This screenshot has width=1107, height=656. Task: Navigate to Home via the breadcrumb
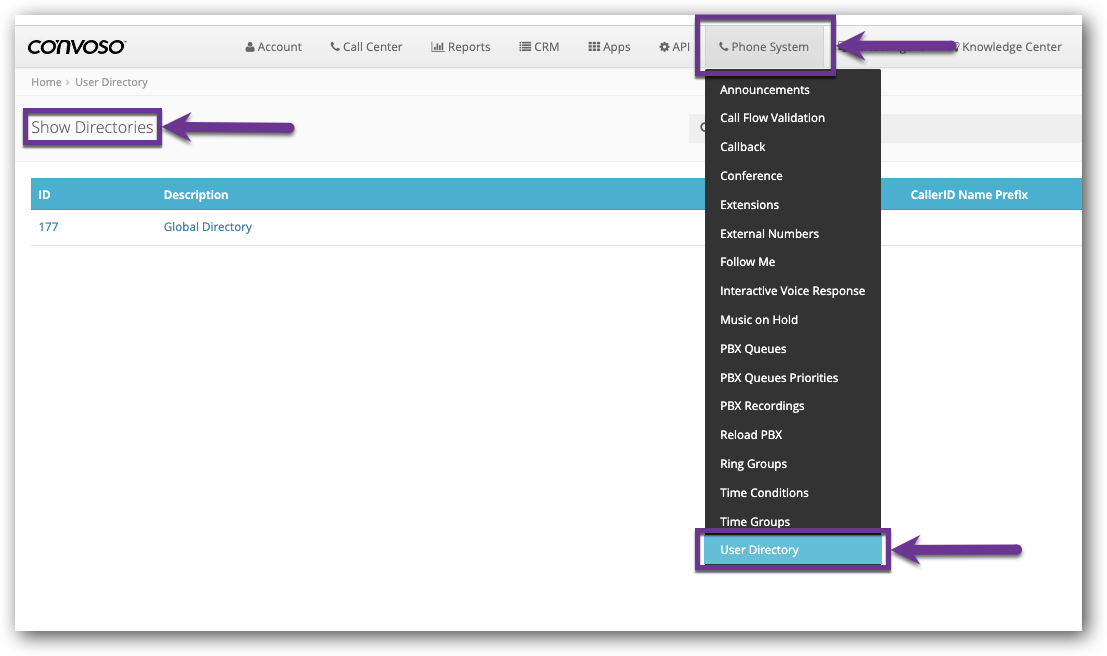46,82
